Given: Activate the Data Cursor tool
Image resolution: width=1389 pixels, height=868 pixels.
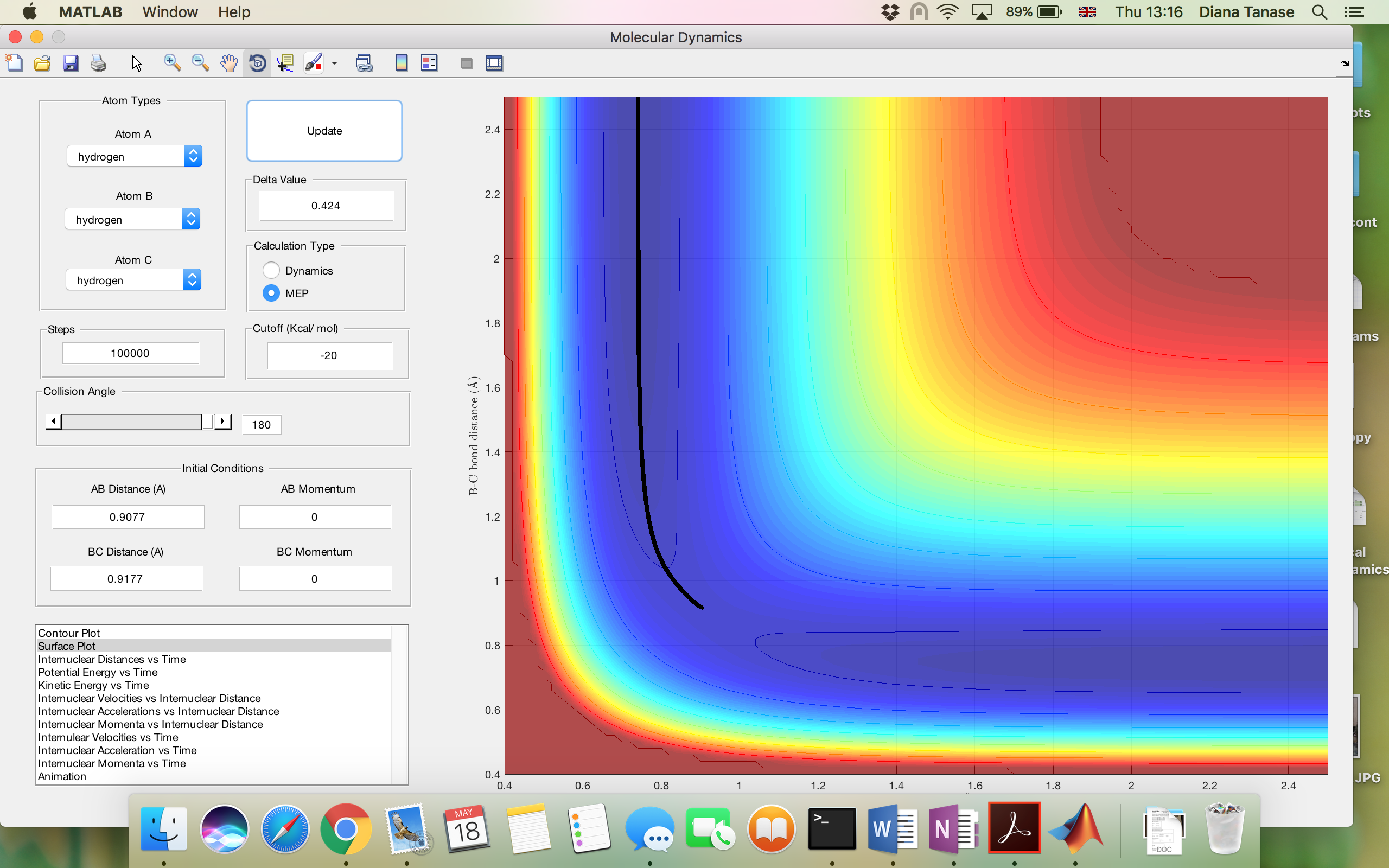Looking at the screenshot, I should [285, 63].
